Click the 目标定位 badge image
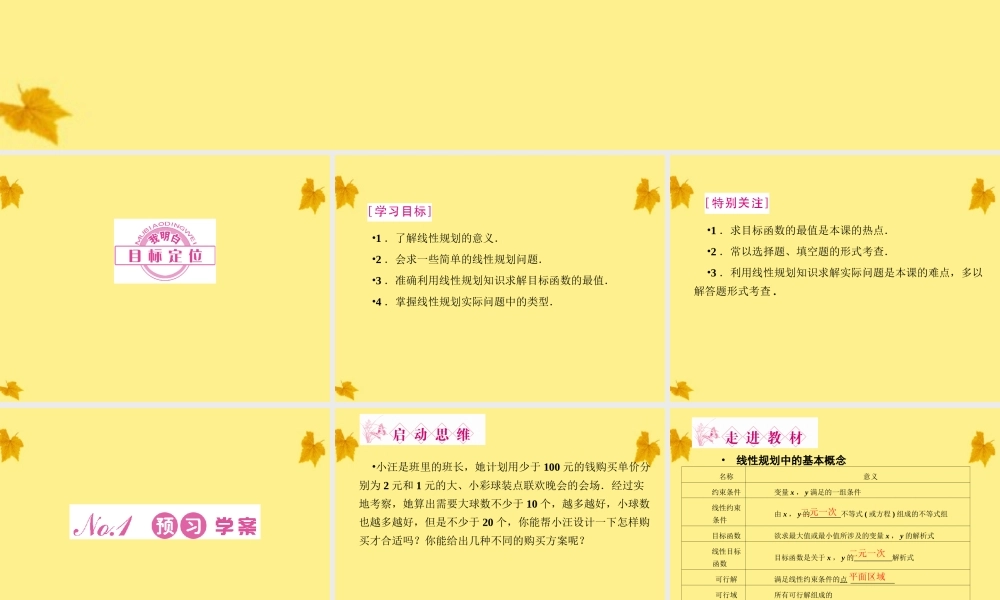The image size is (1000, 600). pos(165,251)
